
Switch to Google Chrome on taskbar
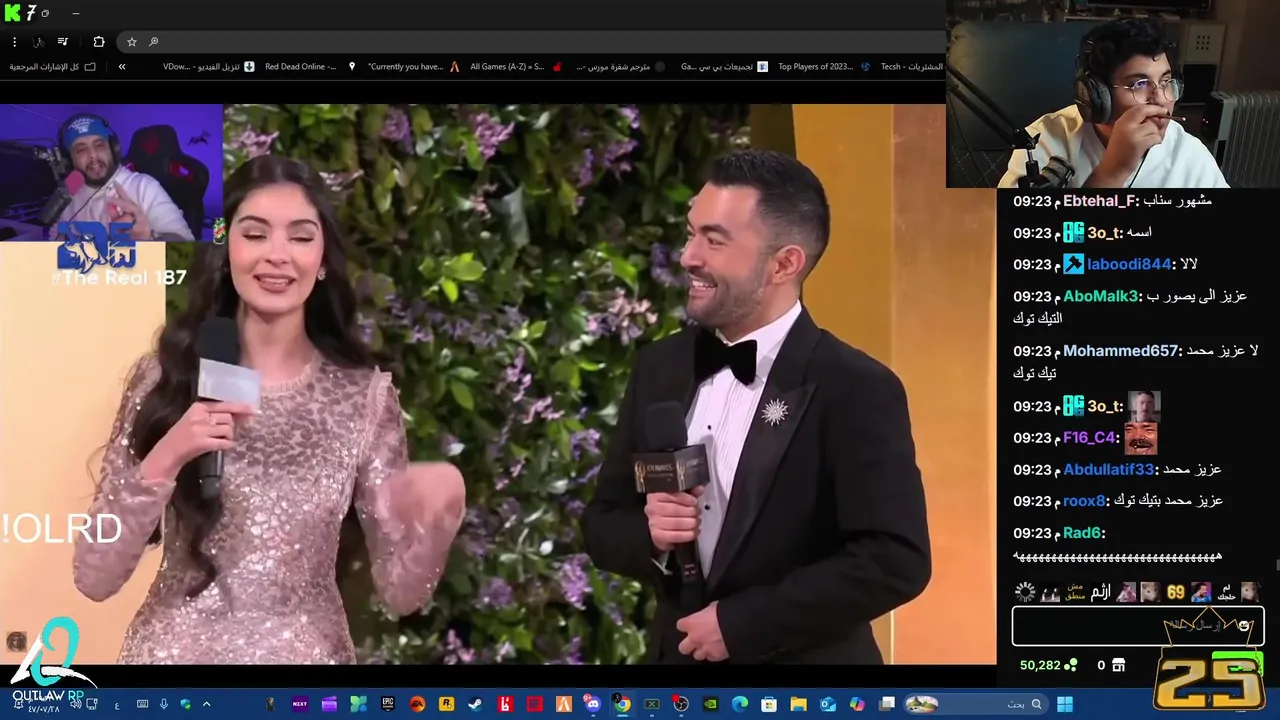[622, 704]
